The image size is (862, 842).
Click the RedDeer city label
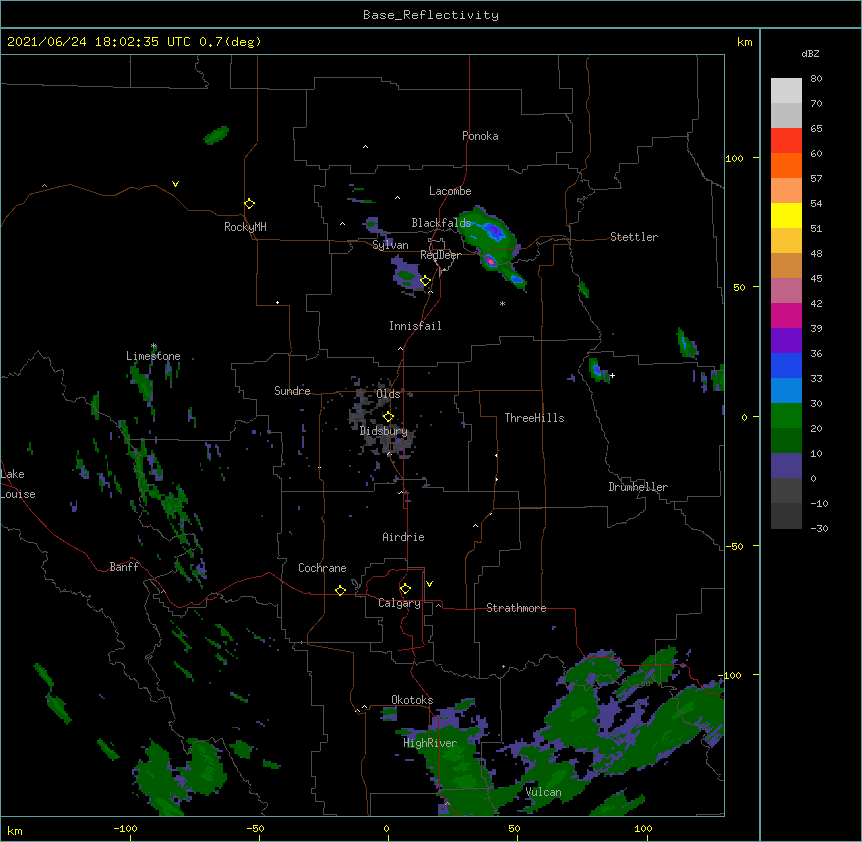point(440,255)
